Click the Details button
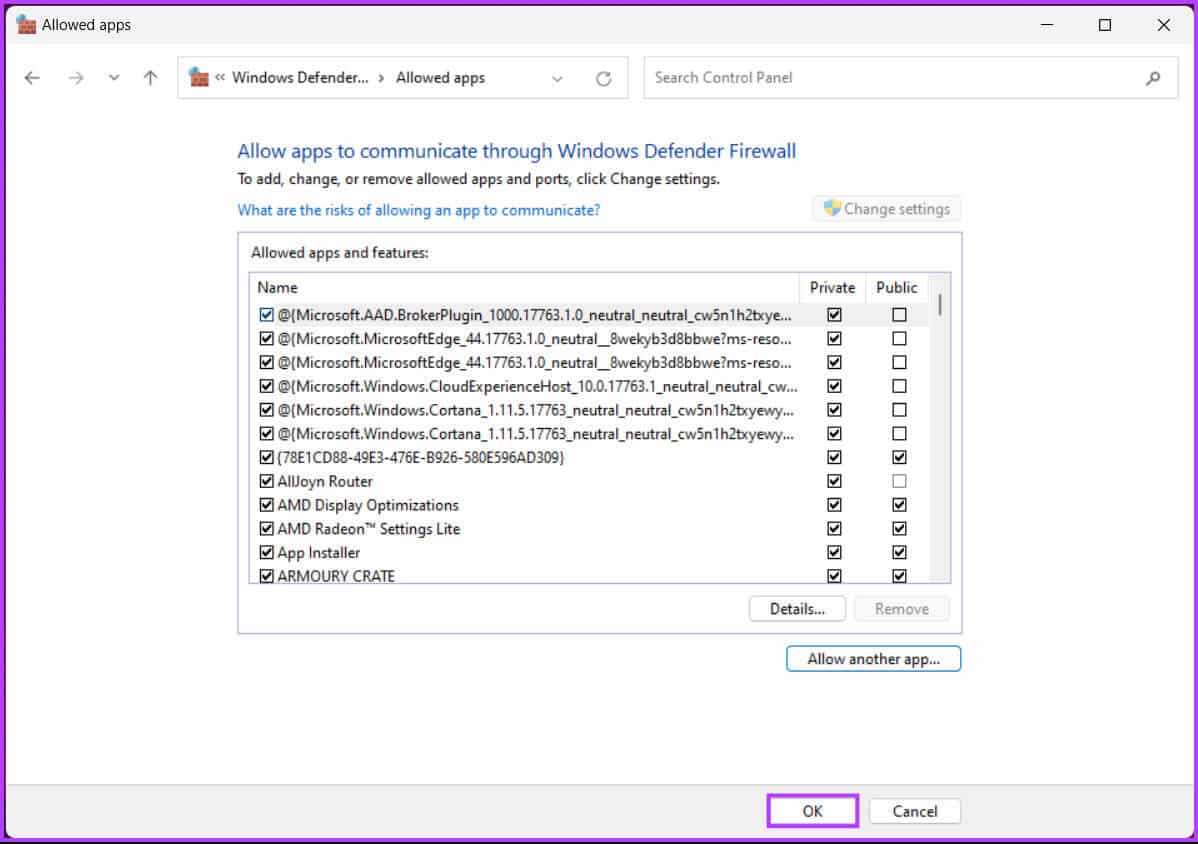 [797, 609]
